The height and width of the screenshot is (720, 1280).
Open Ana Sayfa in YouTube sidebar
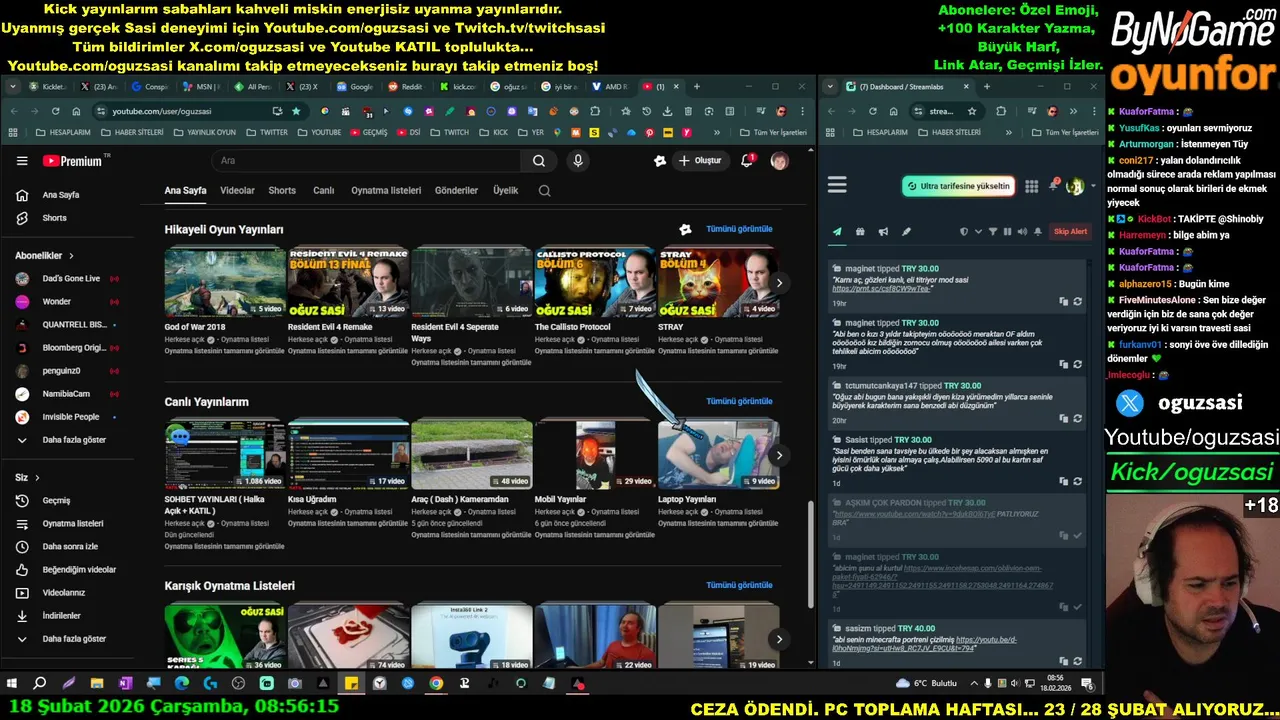[60, 195]
